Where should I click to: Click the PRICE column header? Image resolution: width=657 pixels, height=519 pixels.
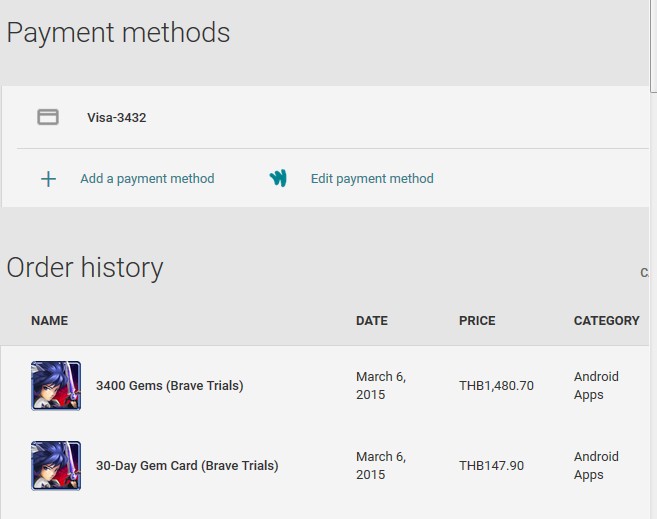(x=477, y=321)
